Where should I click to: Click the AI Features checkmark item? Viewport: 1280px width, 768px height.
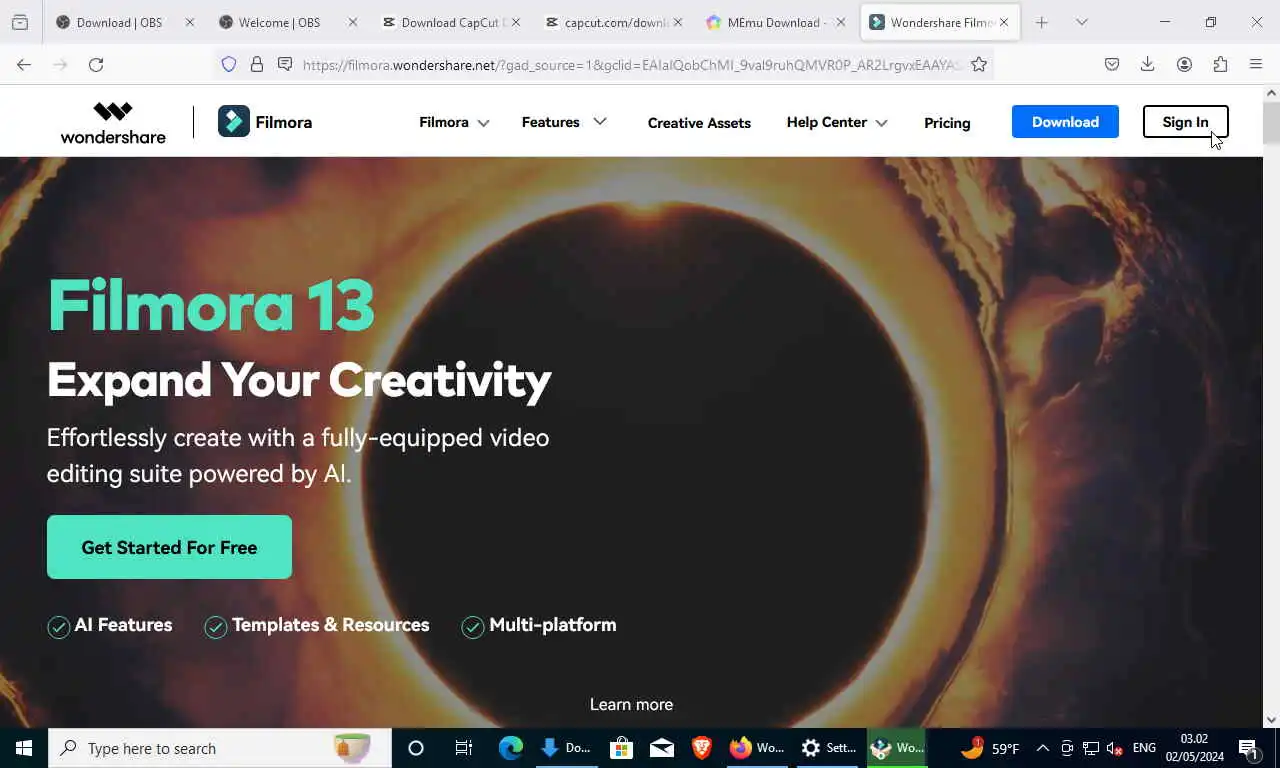click(110, 626)
